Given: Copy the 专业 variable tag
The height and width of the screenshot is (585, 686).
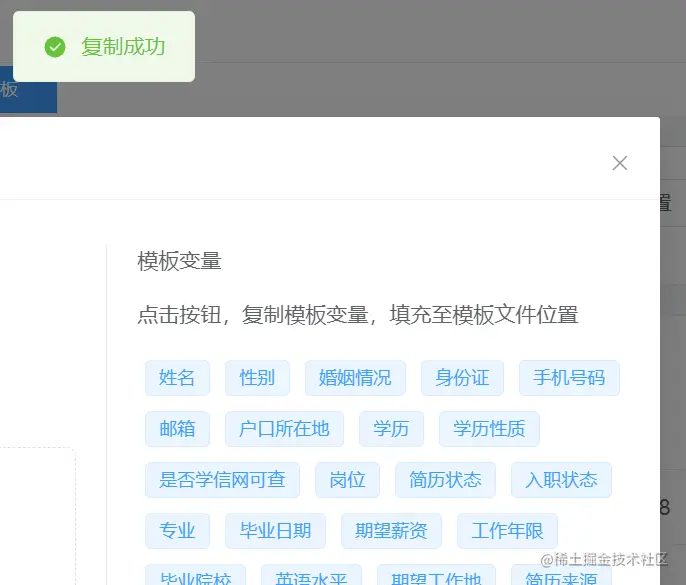Looking at the screenshot, I should [x=177, y=531].
